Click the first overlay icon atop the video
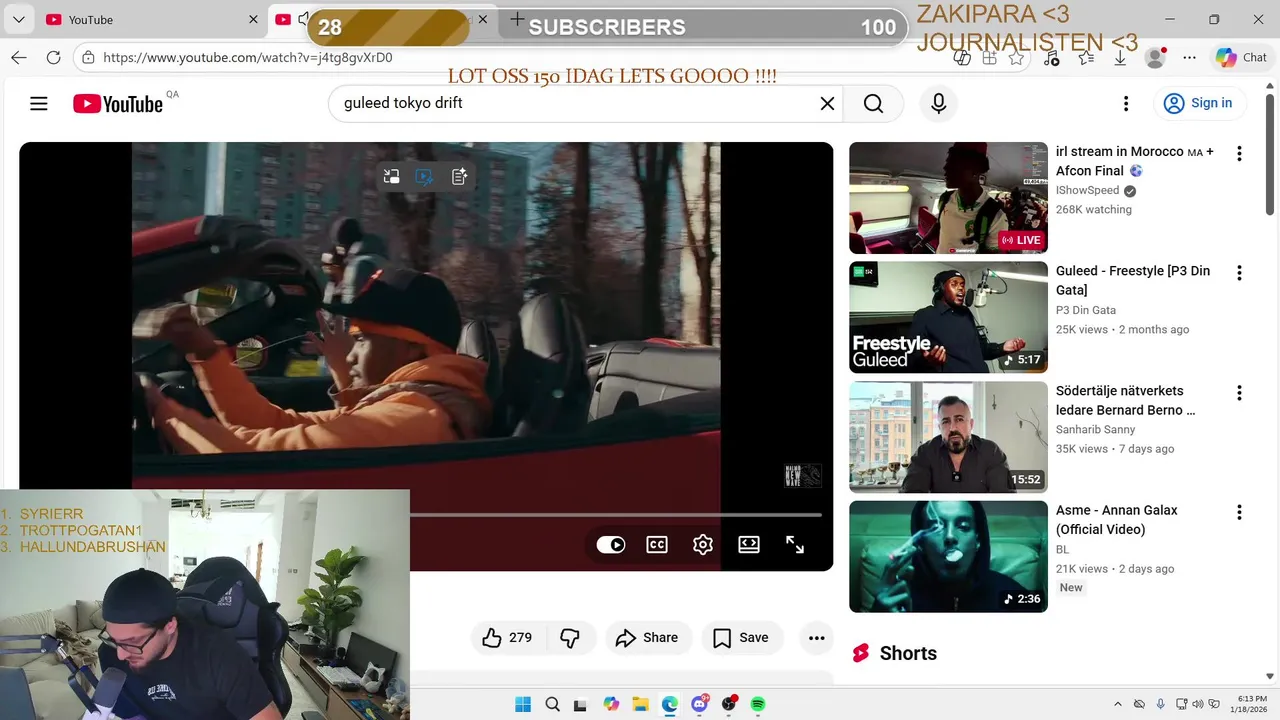1280x720 pixels. tap(391, 177)
